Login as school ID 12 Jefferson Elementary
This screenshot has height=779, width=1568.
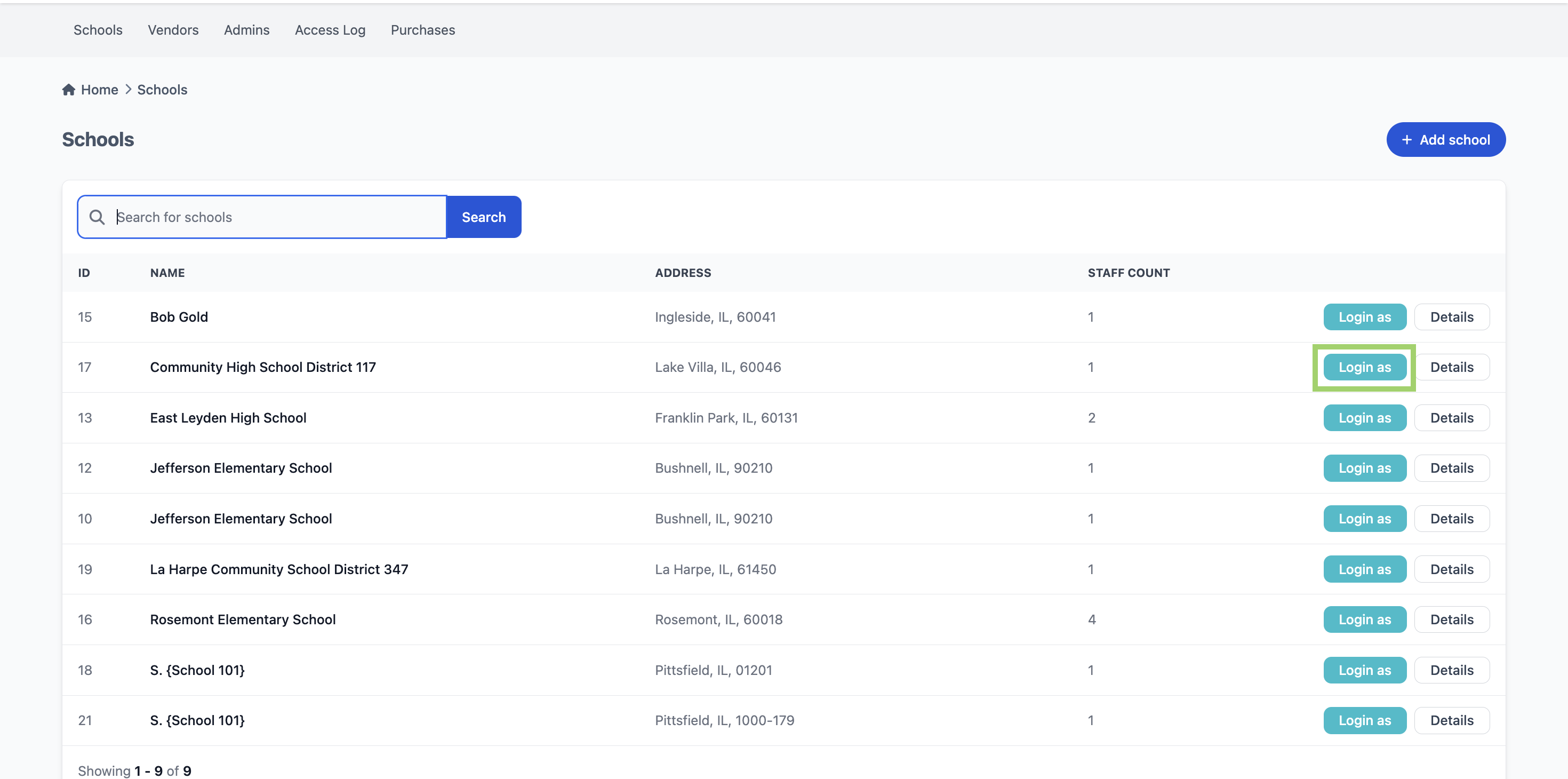point(1364,468)
